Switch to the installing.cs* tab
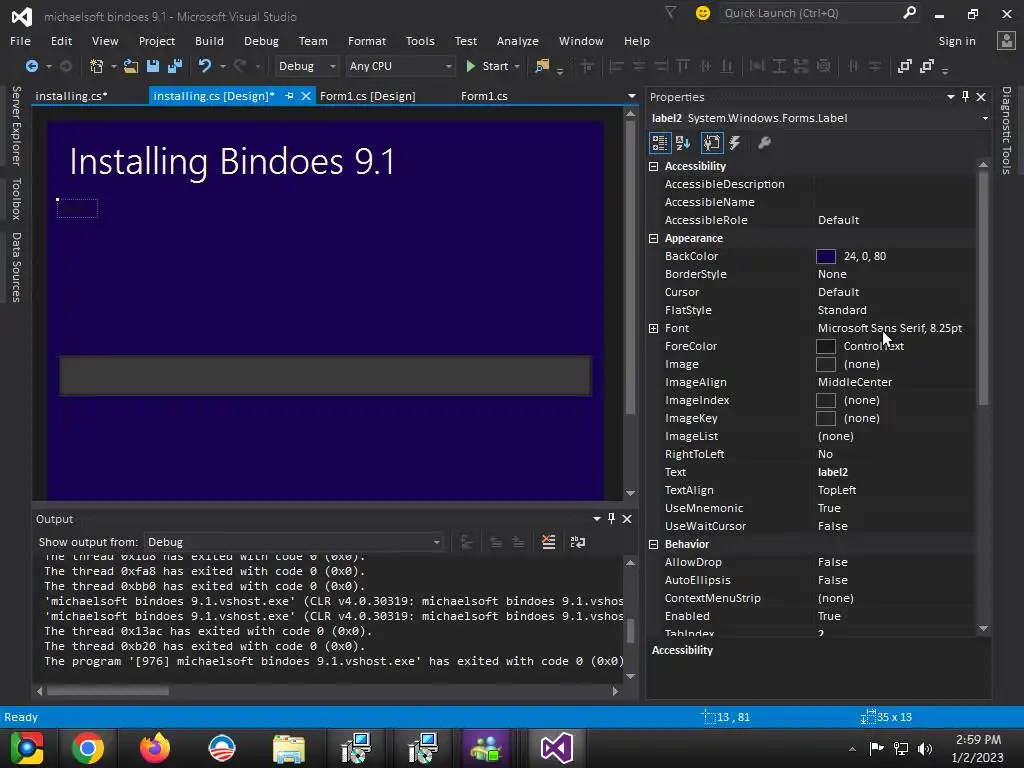The image size is (1024, 768). tap(71, 96)
